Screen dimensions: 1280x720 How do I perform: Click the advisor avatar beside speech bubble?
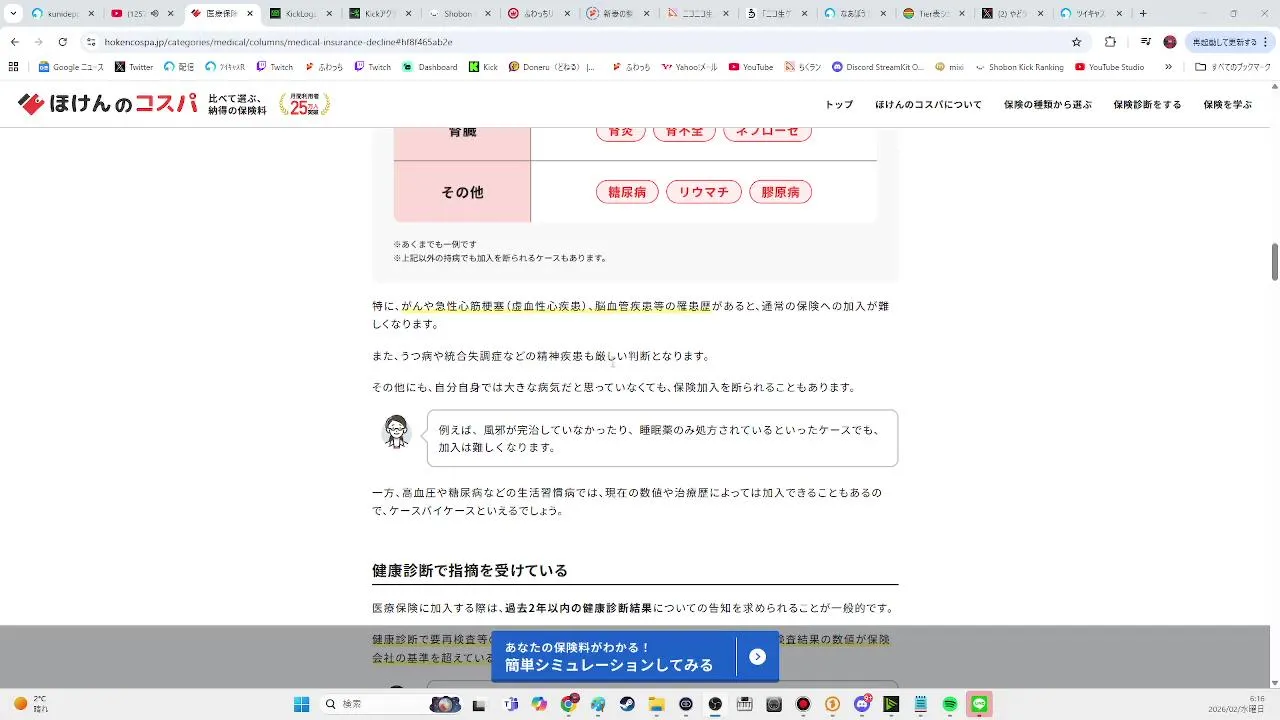[x=397, y=432]
